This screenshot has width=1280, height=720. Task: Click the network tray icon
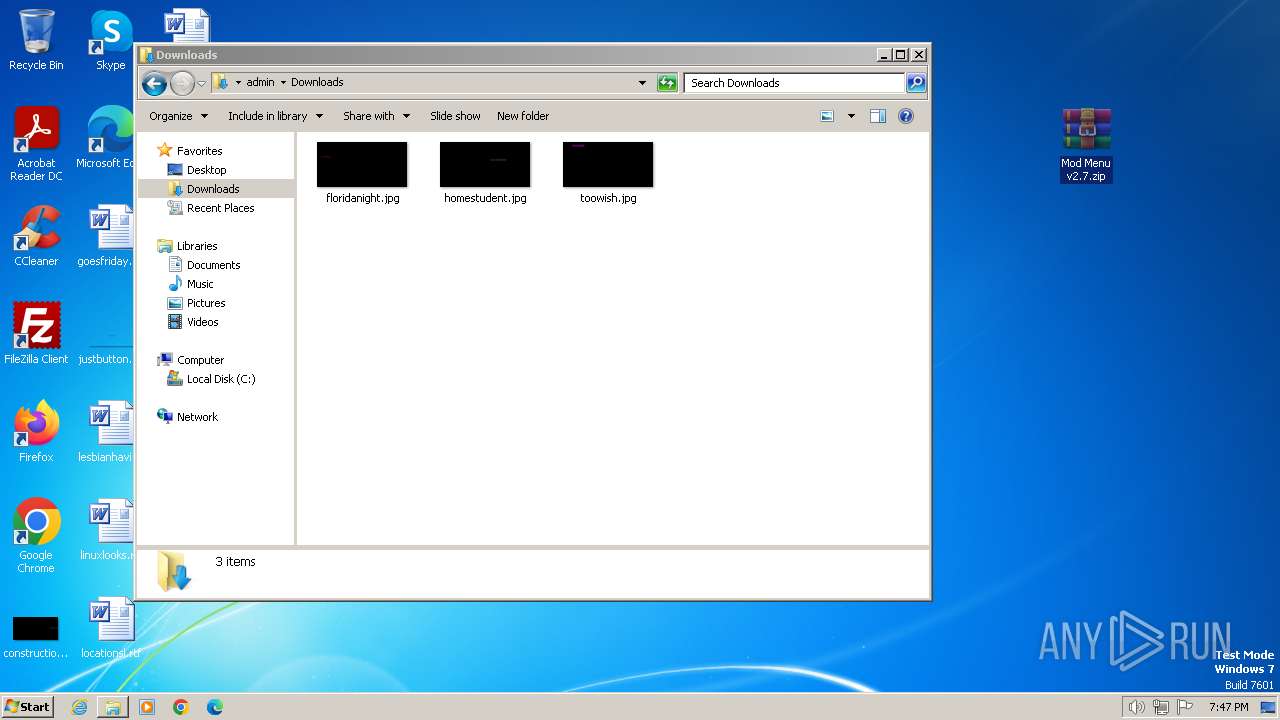pyautogui.click(x=1161, y=707)
